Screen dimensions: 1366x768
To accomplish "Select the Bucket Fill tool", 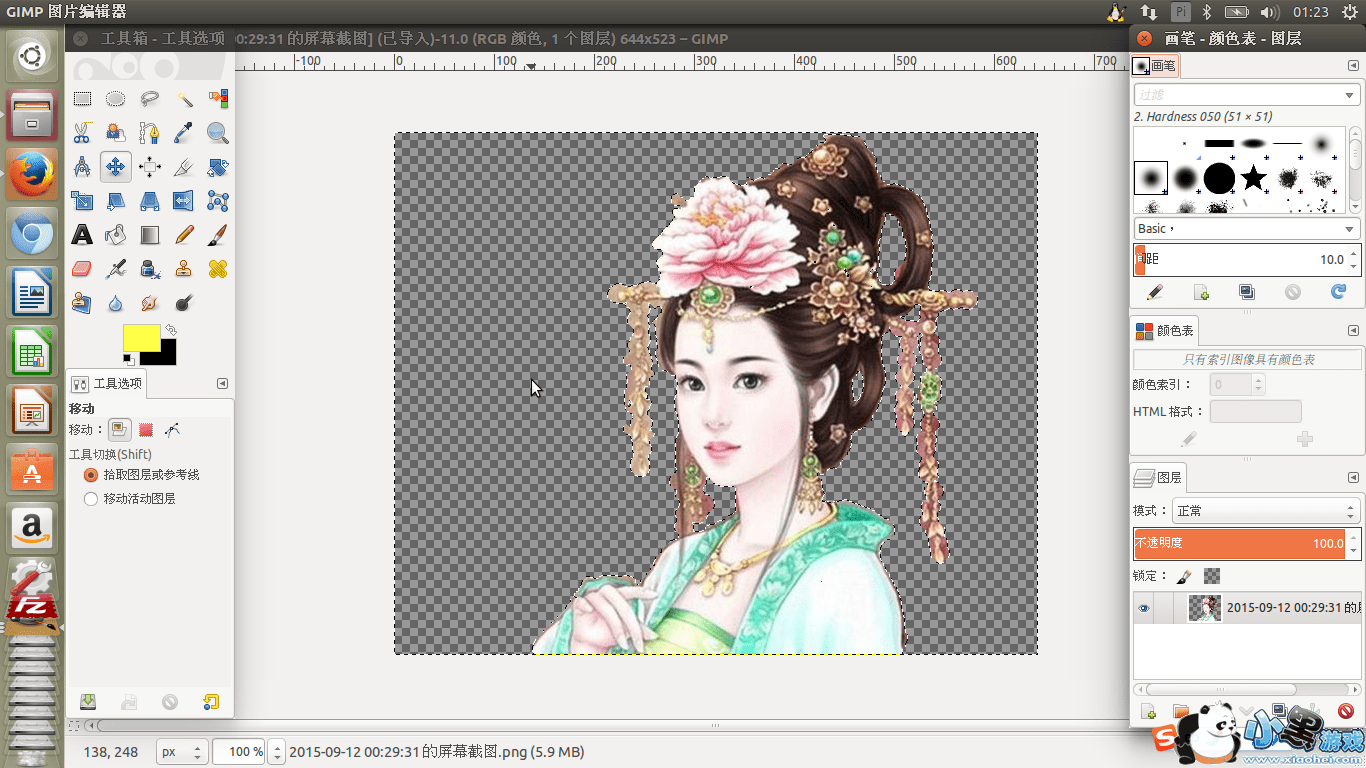I will point(116,235).
